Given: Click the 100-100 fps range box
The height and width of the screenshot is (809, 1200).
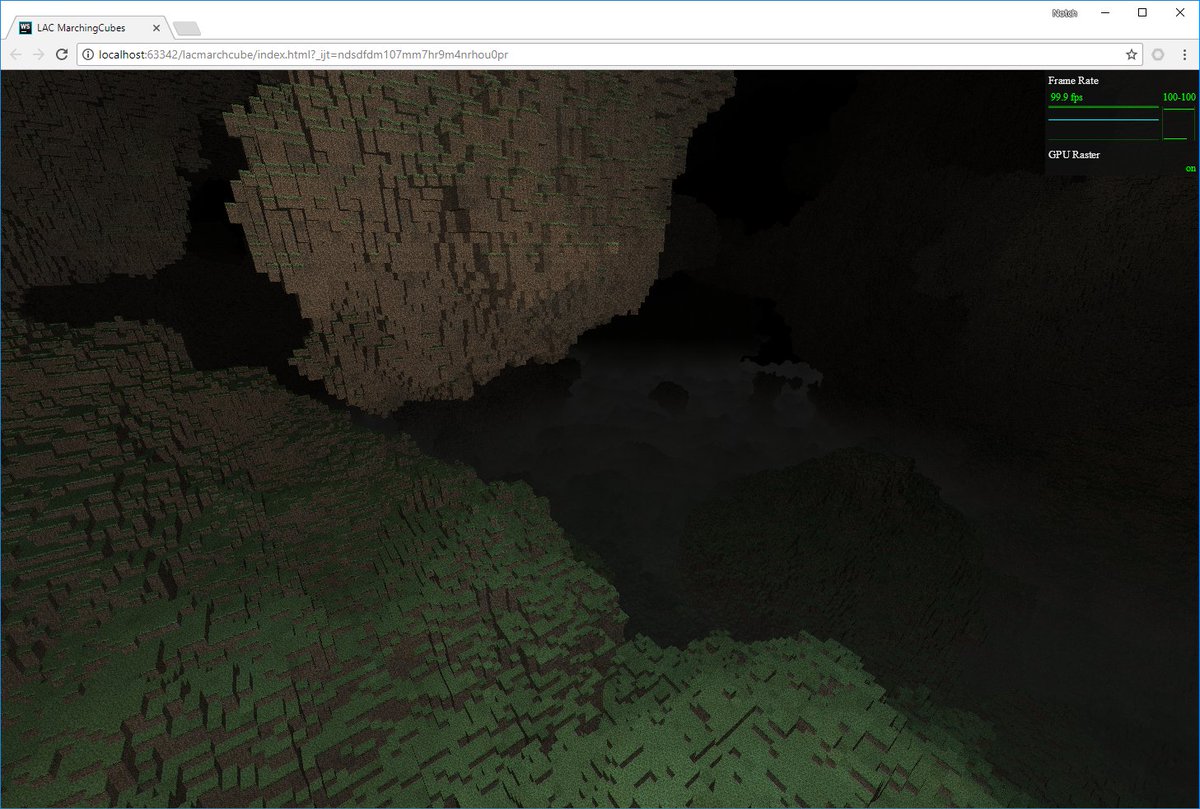Looking at the screenshot, I should [x=1179, y=97].
